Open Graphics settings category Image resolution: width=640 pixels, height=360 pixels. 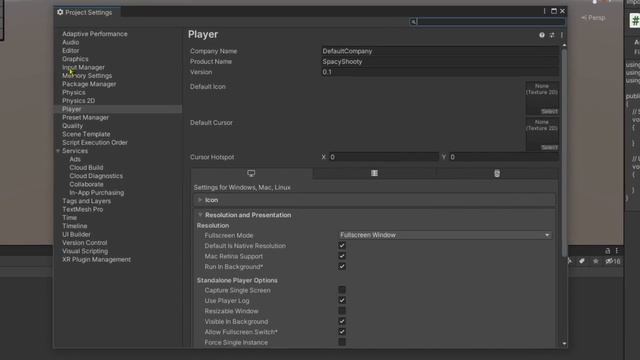[75, 59]
